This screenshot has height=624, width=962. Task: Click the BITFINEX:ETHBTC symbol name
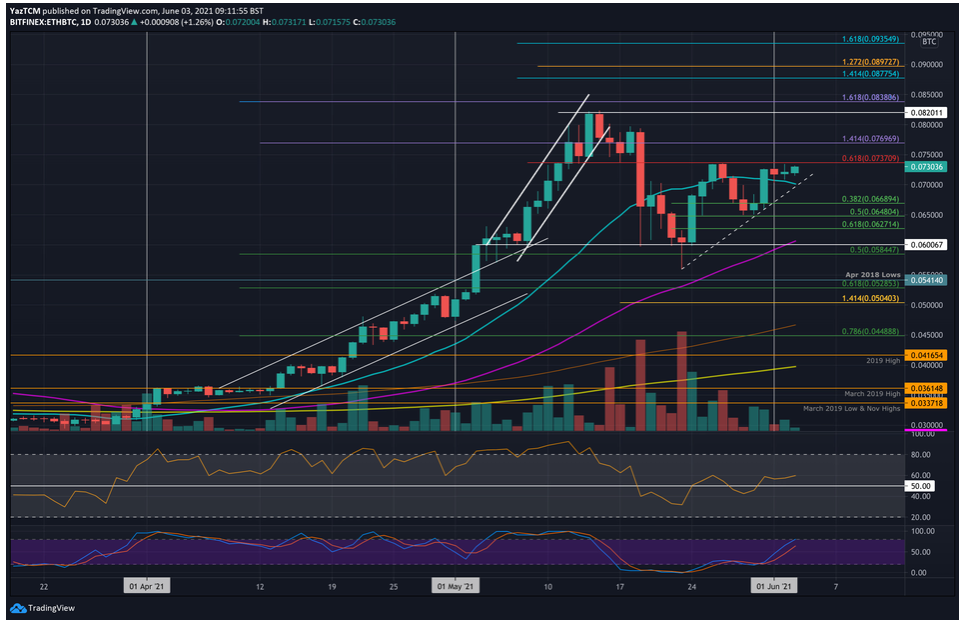pos(44,22)
